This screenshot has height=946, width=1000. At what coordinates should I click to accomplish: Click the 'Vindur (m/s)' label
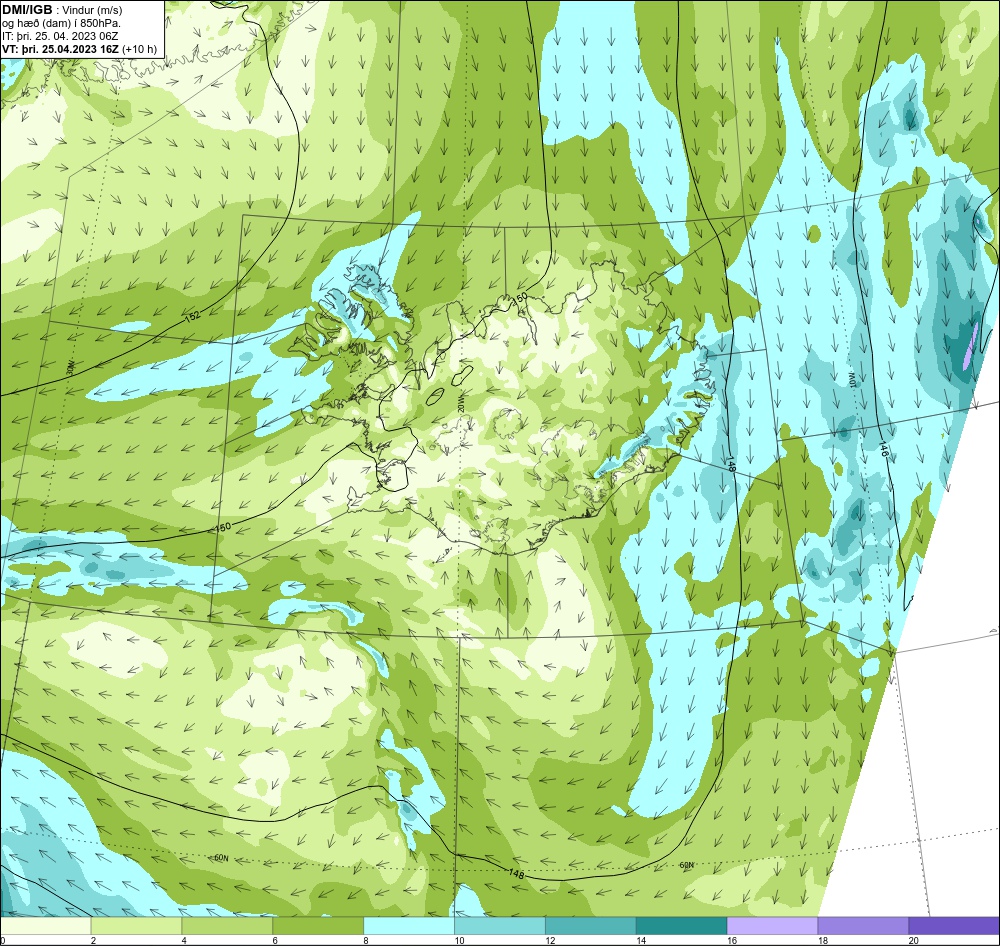click(92, 10)
